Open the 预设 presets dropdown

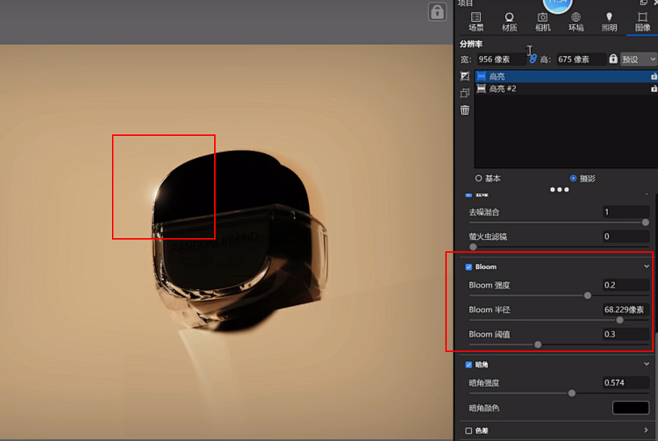tap(638, 60)
